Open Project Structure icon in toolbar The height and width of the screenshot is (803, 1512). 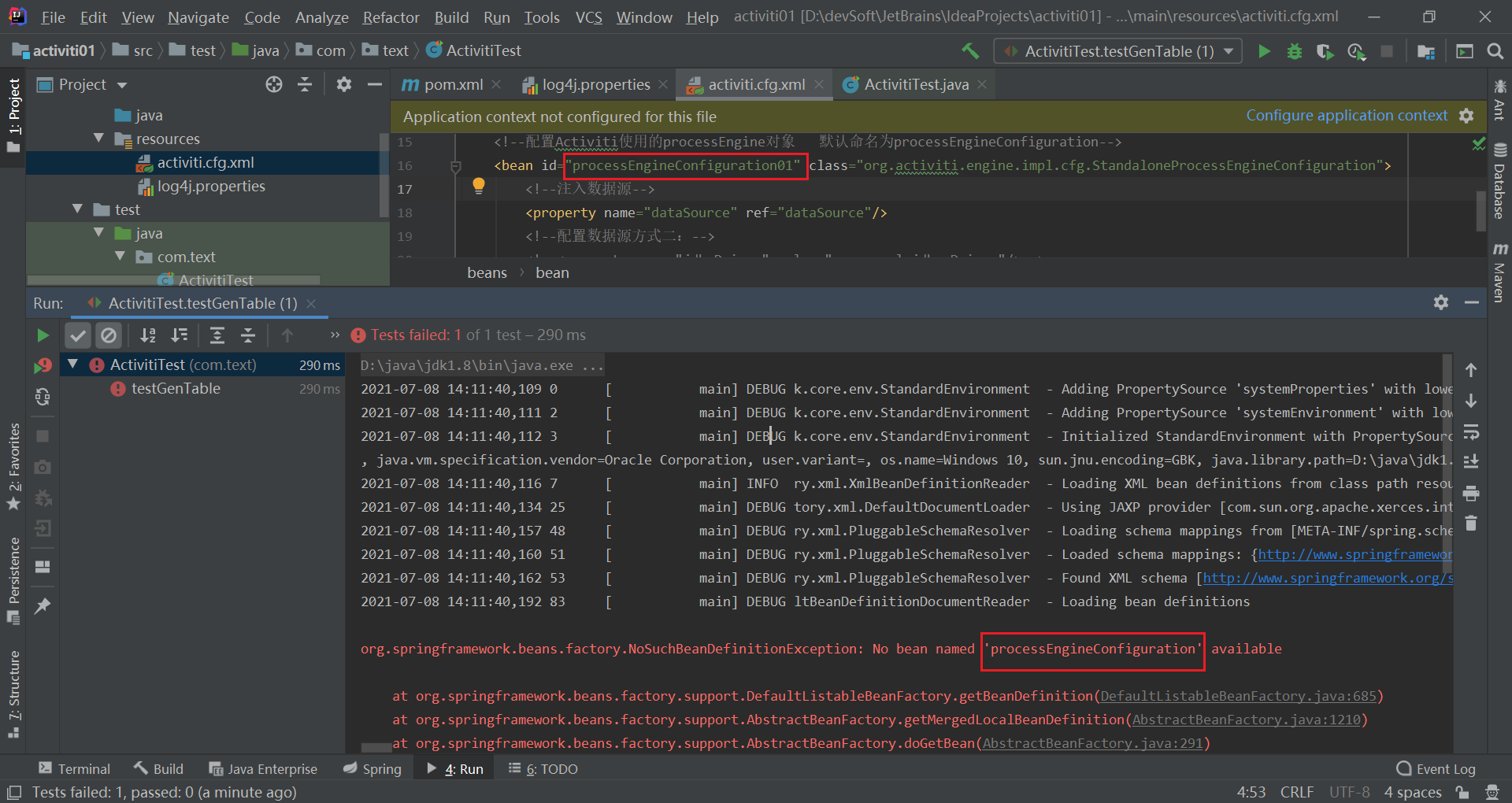pos(1425,51)
